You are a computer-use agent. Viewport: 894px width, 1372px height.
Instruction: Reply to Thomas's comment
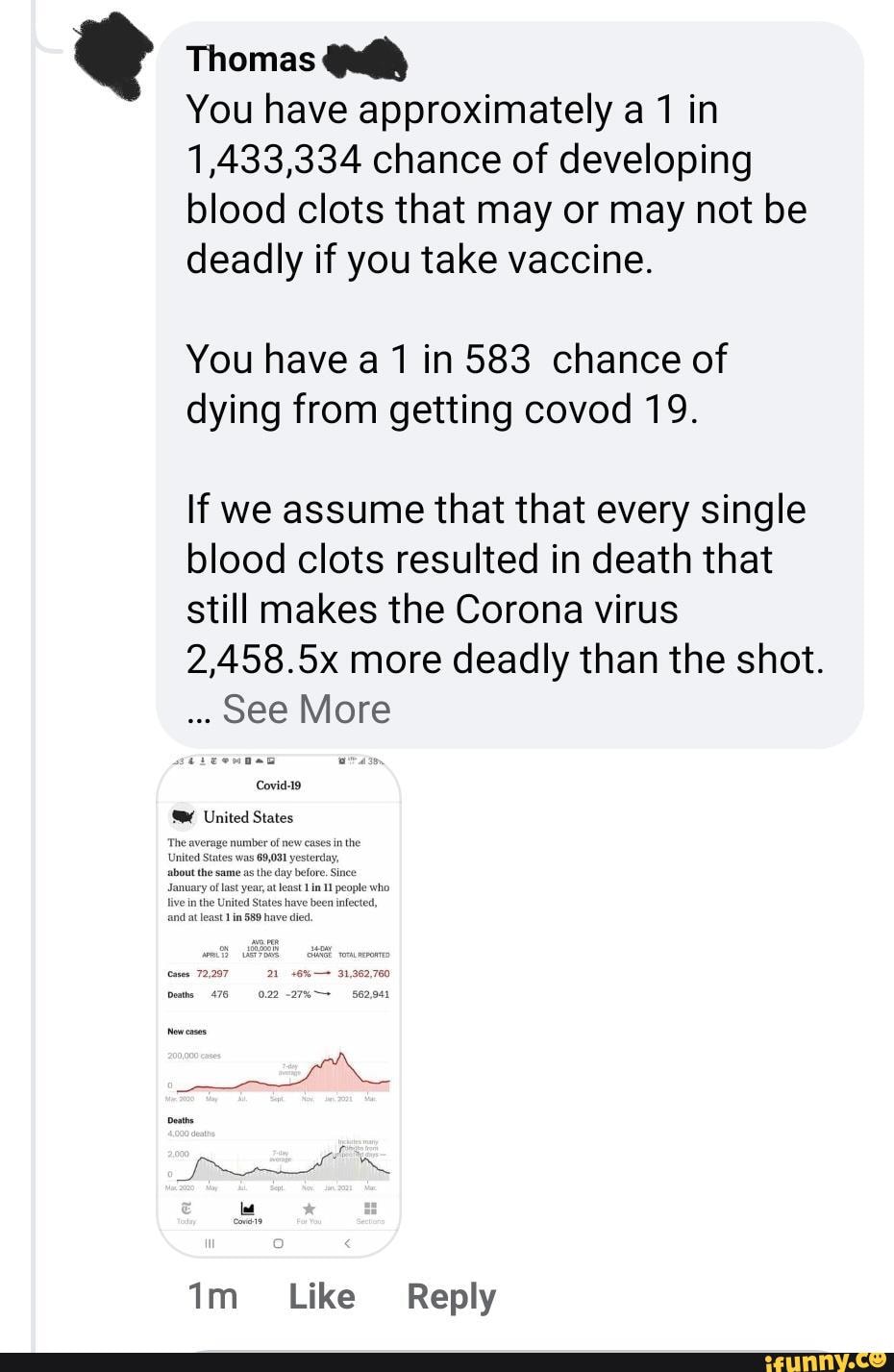click(451, 1297)
